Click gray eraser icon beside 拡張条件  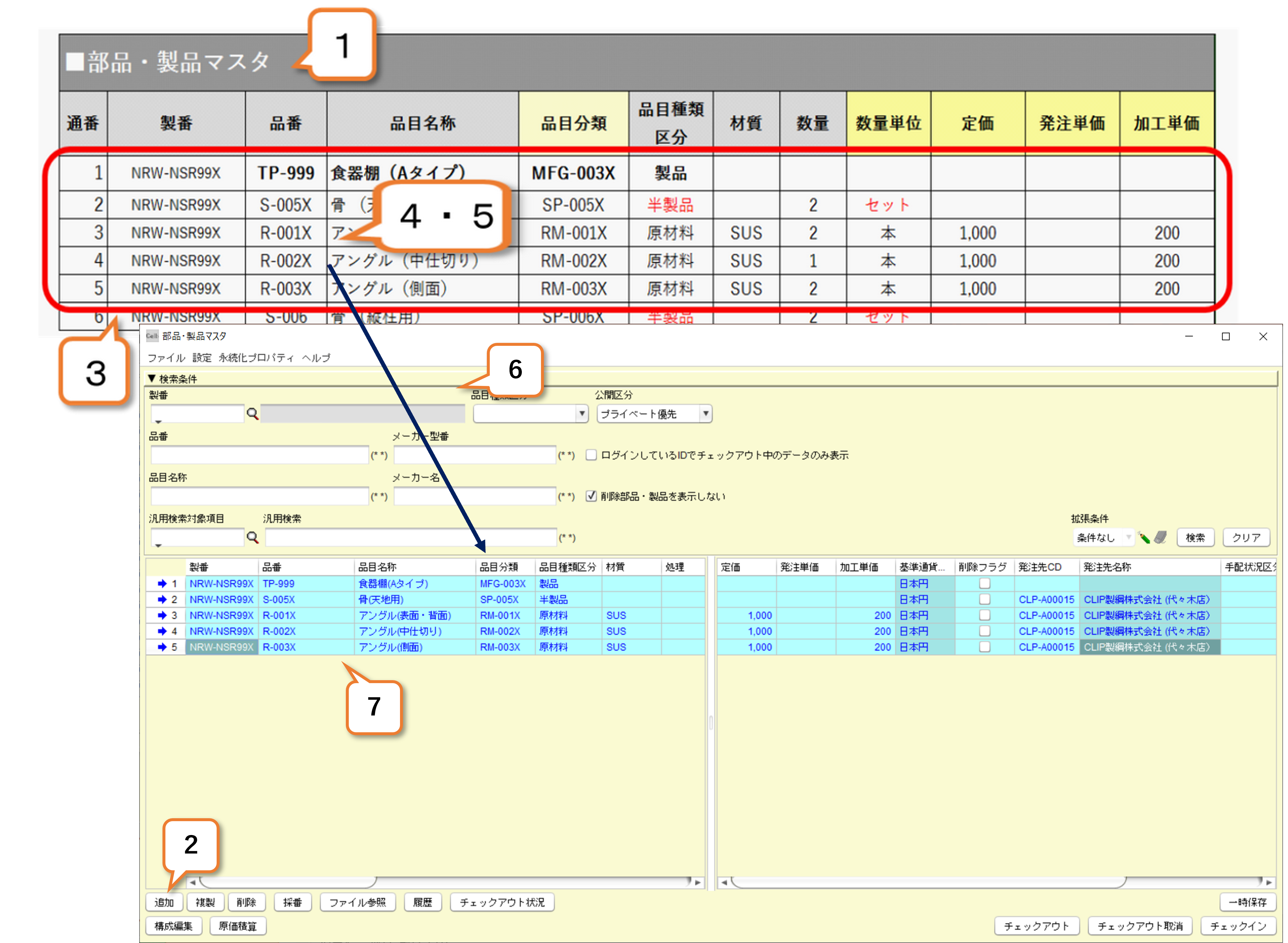click(1160, 537)
